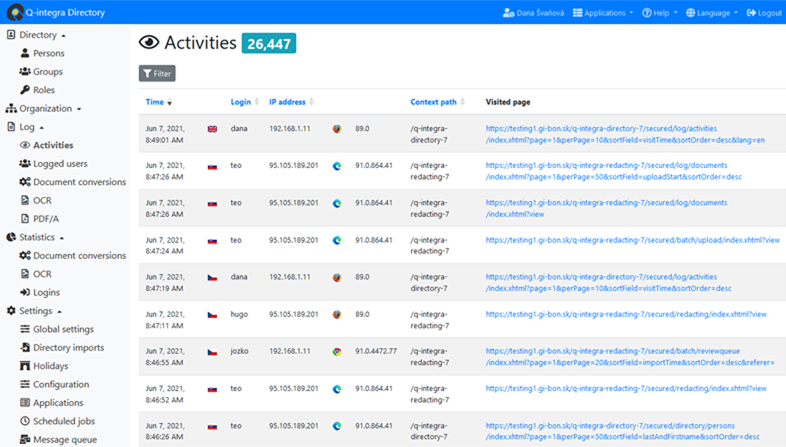Open OCR under Statistics
This screenshot has width=786, height=447.
click(x=42, y=274)
